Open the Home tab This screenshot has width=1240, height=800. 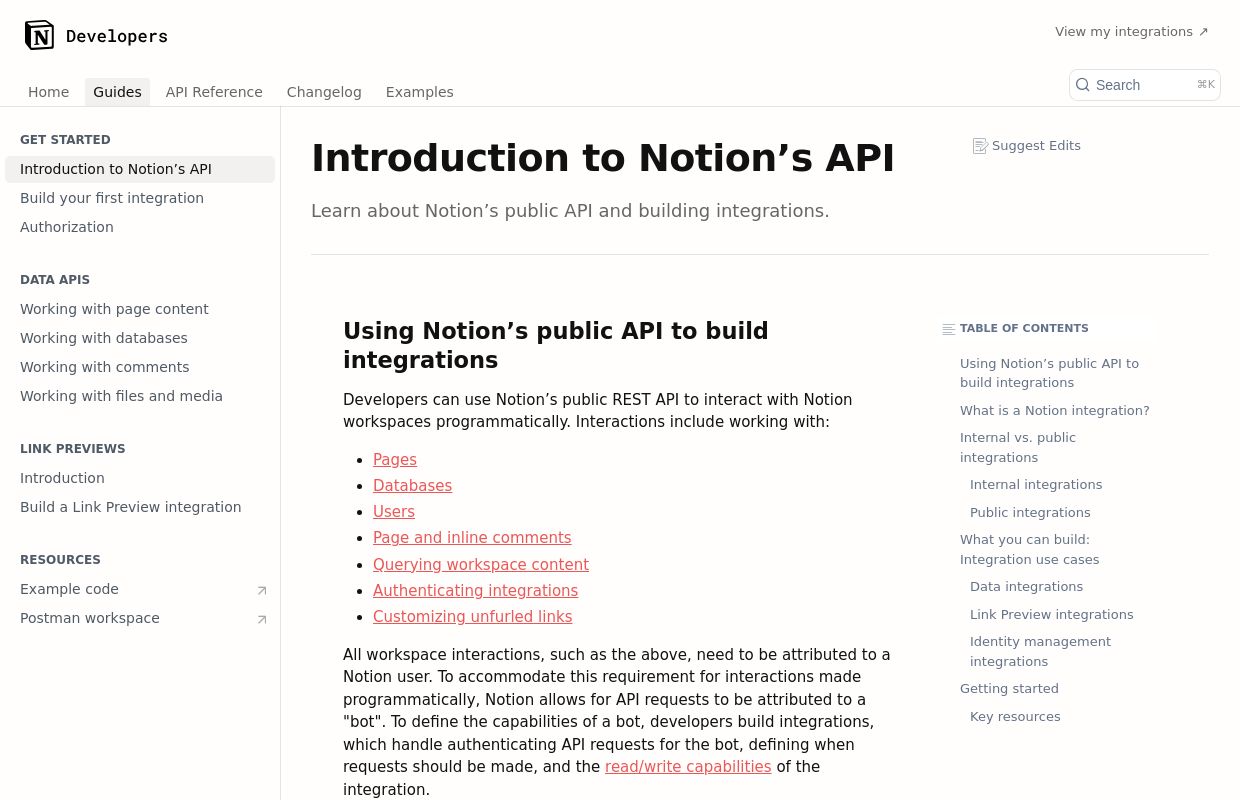coord(49,92)
